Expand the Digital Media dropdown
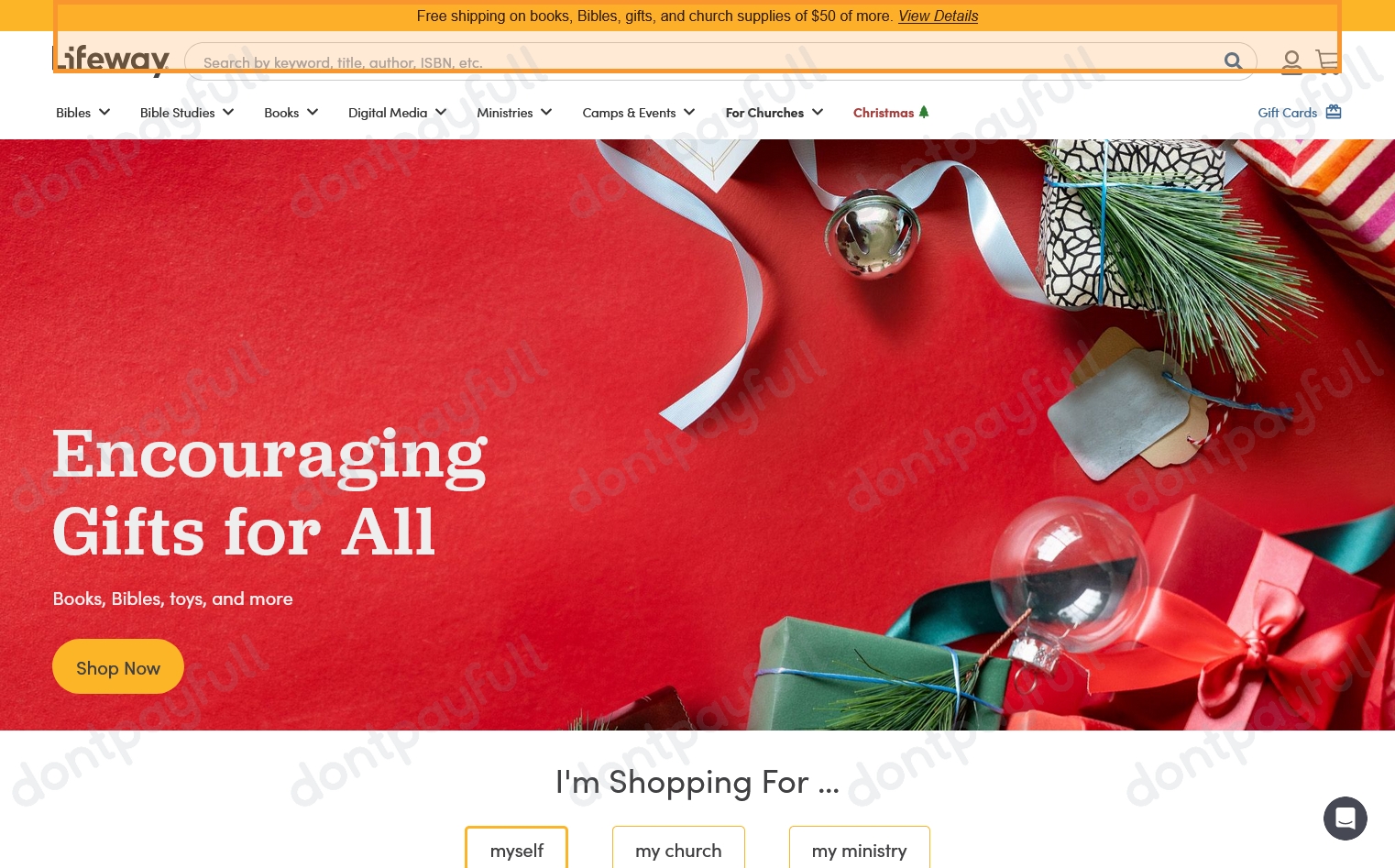Screen dimensions: 1395x868 point(397,113)
